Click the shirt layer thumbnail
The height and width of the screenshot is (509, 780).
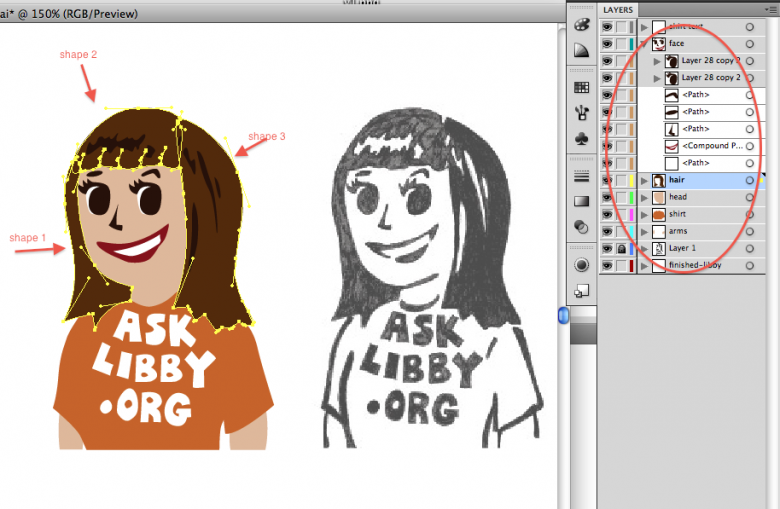(x=659, y=214)
